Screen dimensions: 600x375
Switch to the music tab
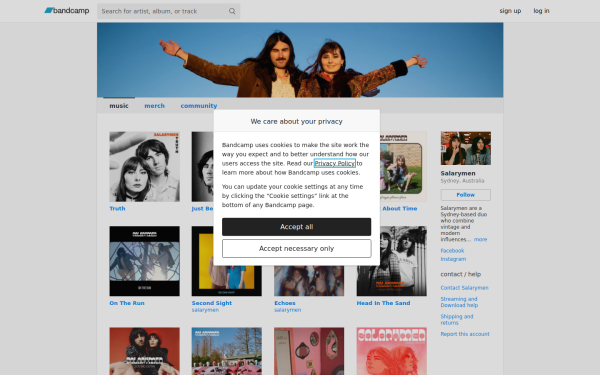tap(119, 106)
